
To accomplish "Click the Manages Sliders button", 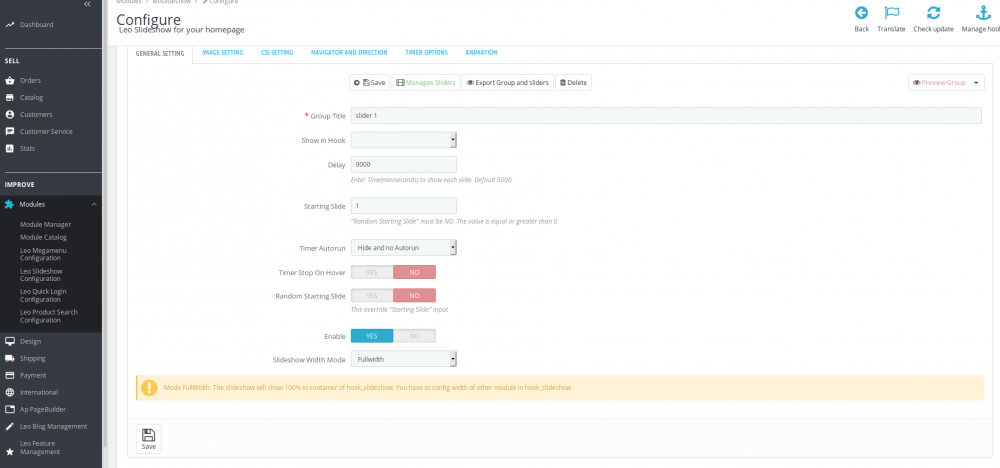I will point(425,83).
